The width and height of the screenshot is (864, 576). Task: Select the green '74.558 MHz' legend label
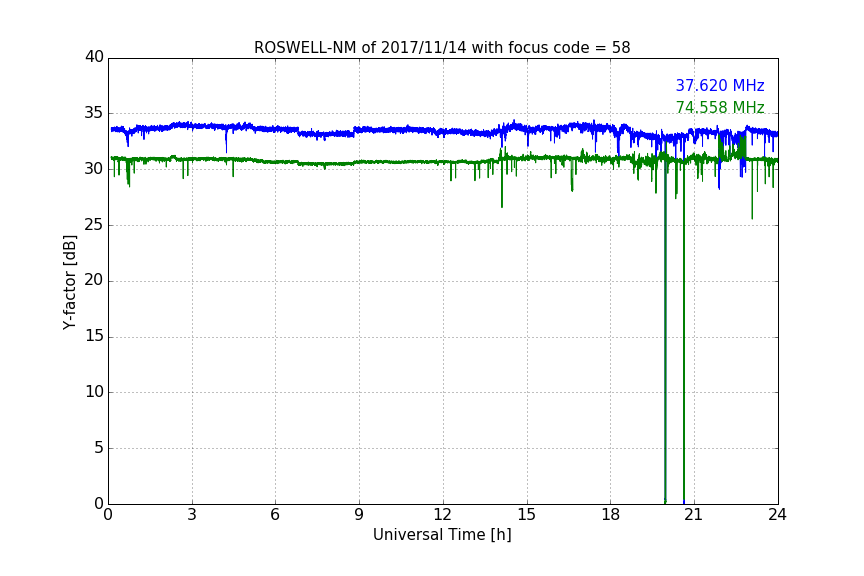tap(720, 107)
